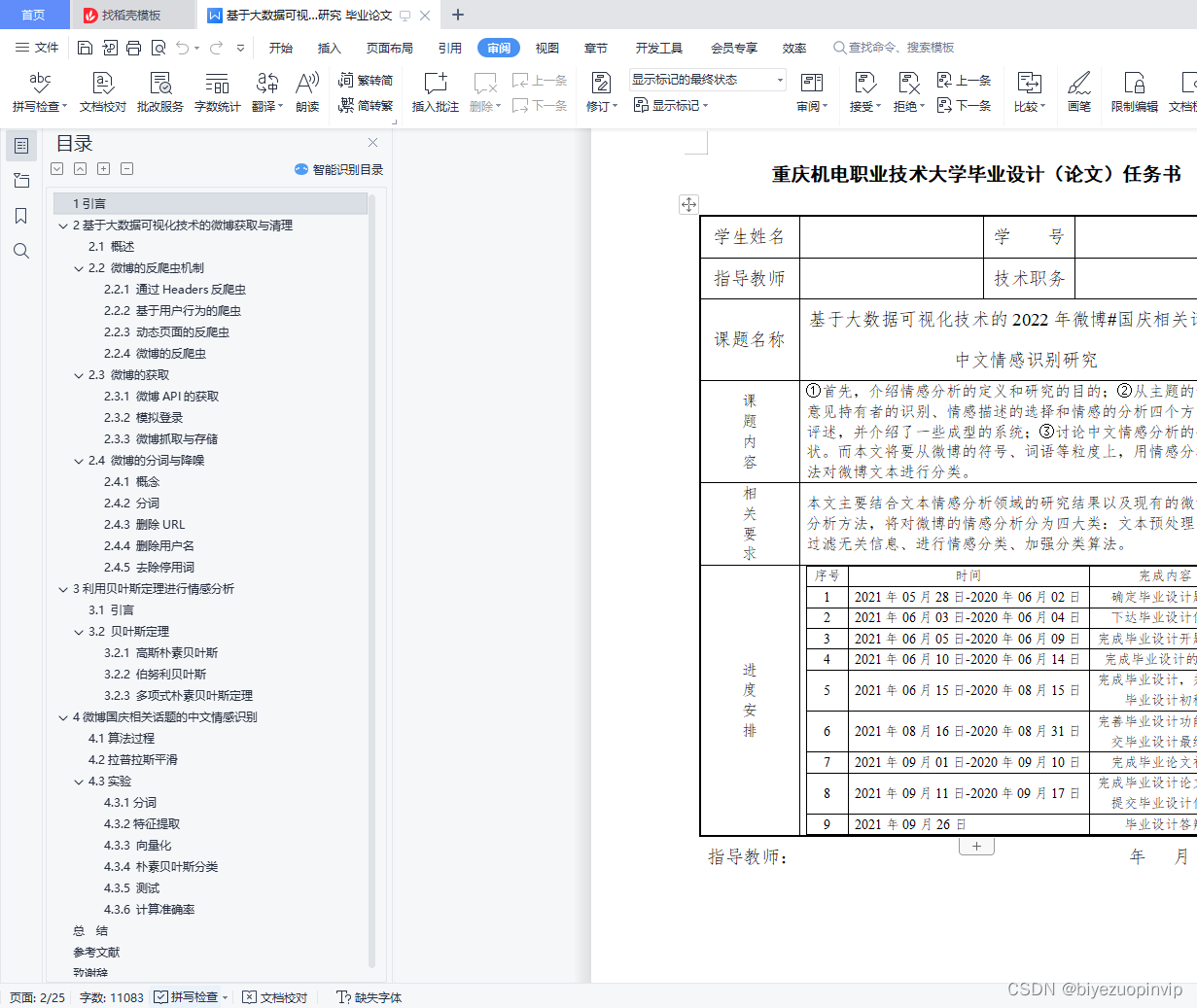The width and height of the screenshot is (1197, 1008).
Task: Check the select-all checkbox in 目录 panel
Action: (x=56, y=168)
